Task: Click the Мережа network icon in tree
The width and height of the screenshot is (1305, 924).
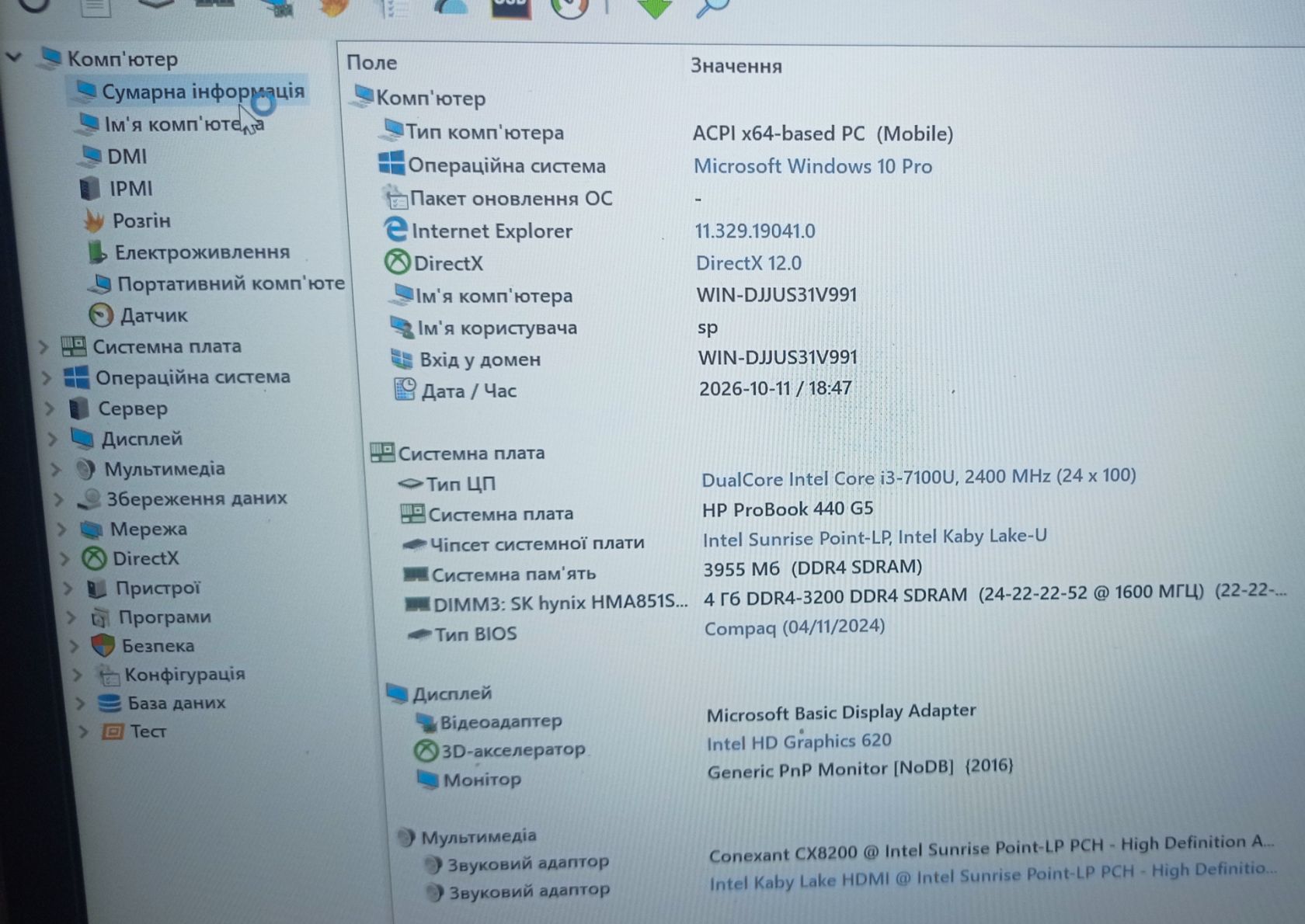Action: (x=92, y=530)
